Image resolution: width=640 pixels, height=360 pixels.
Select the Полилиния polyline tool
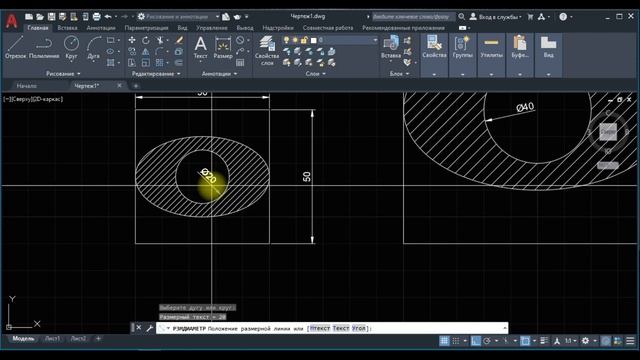click(x=44, y=47)
